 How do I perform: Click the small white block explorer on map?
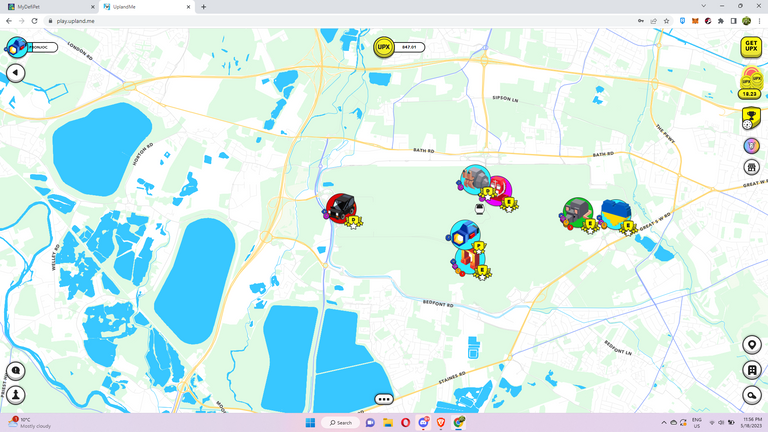pos(480,209)
